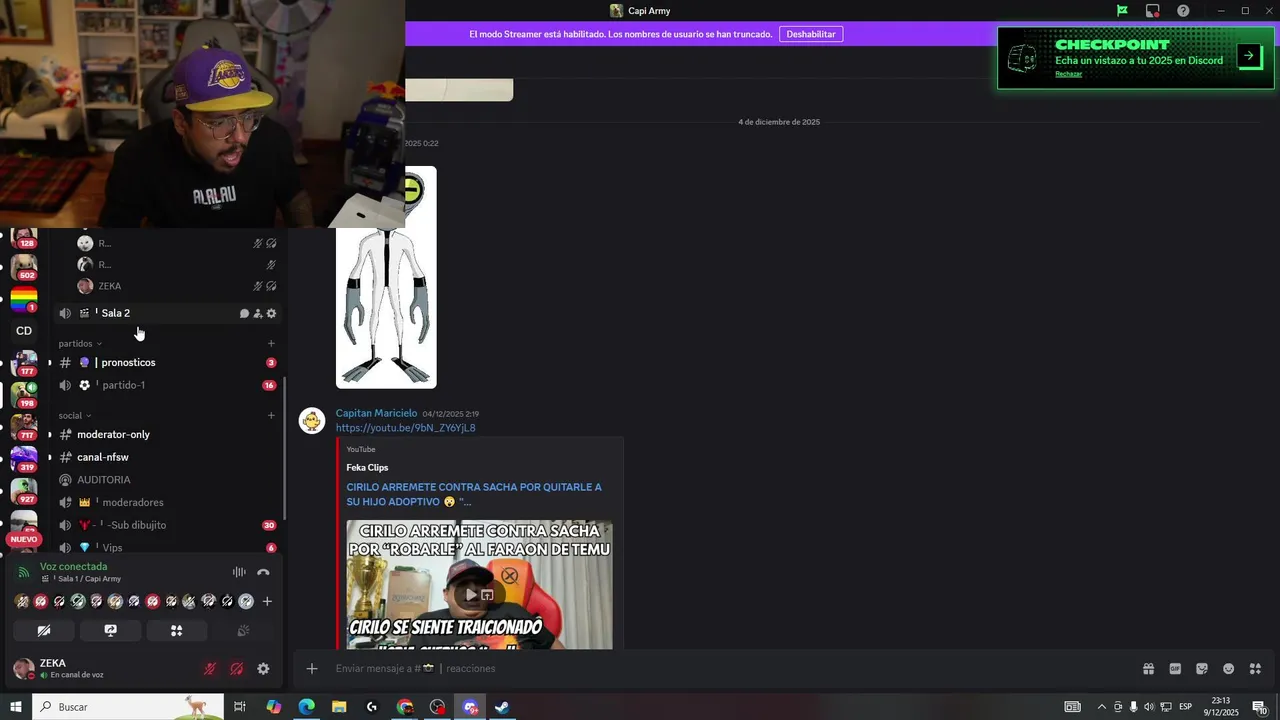Open Windows notification center icon
Screen dimensions: 1280x720
coord(1260,707)
